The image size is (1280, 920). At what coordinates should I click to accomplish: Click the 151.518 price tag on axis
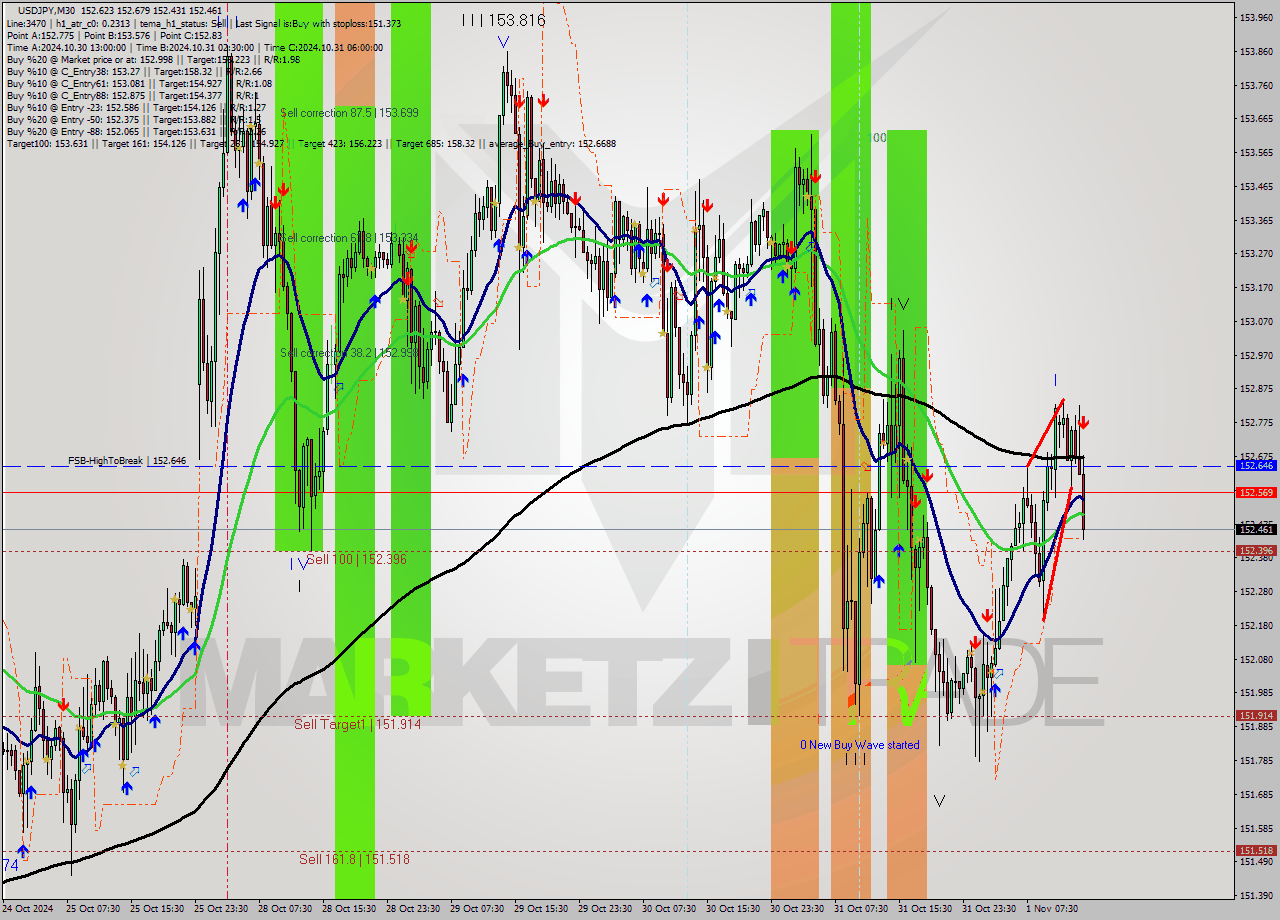(1256, 851)
